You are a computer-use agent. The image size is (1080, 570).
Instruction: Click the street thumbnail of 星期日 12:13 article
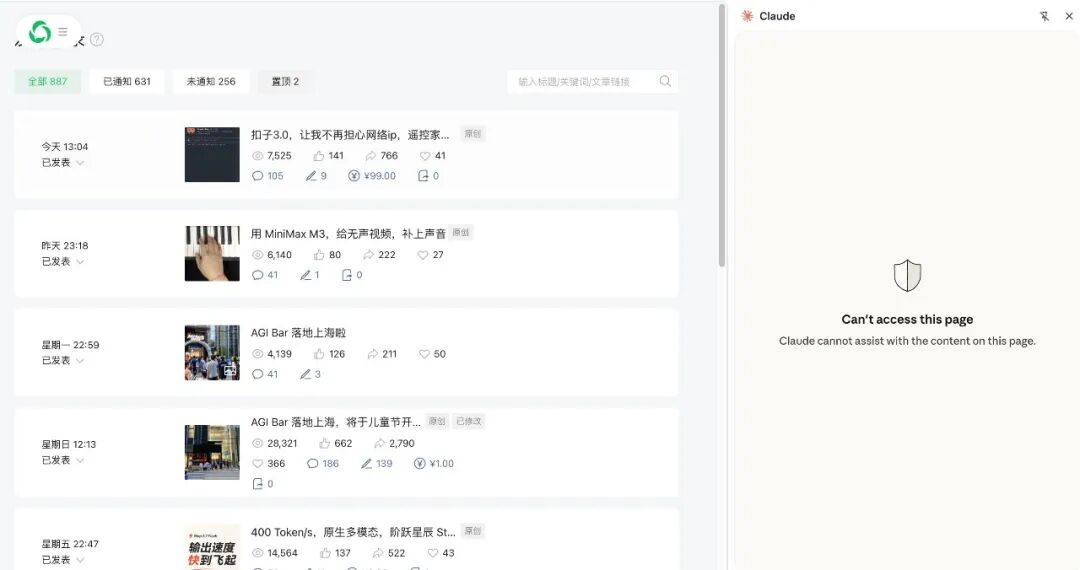click(212, 452)
